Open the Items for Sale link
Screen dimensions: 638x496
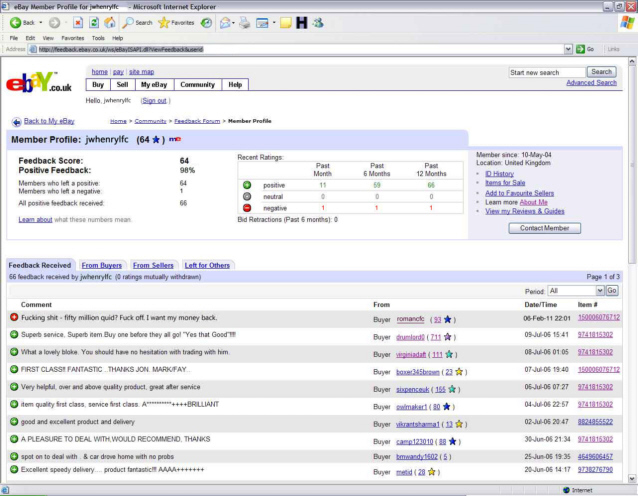coord(505,183)
